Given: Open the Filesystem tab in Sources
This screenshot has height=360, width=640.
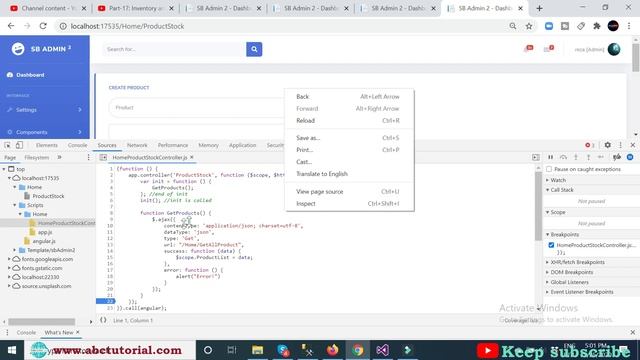Looking at the screenshot, I should coord(37,158).
